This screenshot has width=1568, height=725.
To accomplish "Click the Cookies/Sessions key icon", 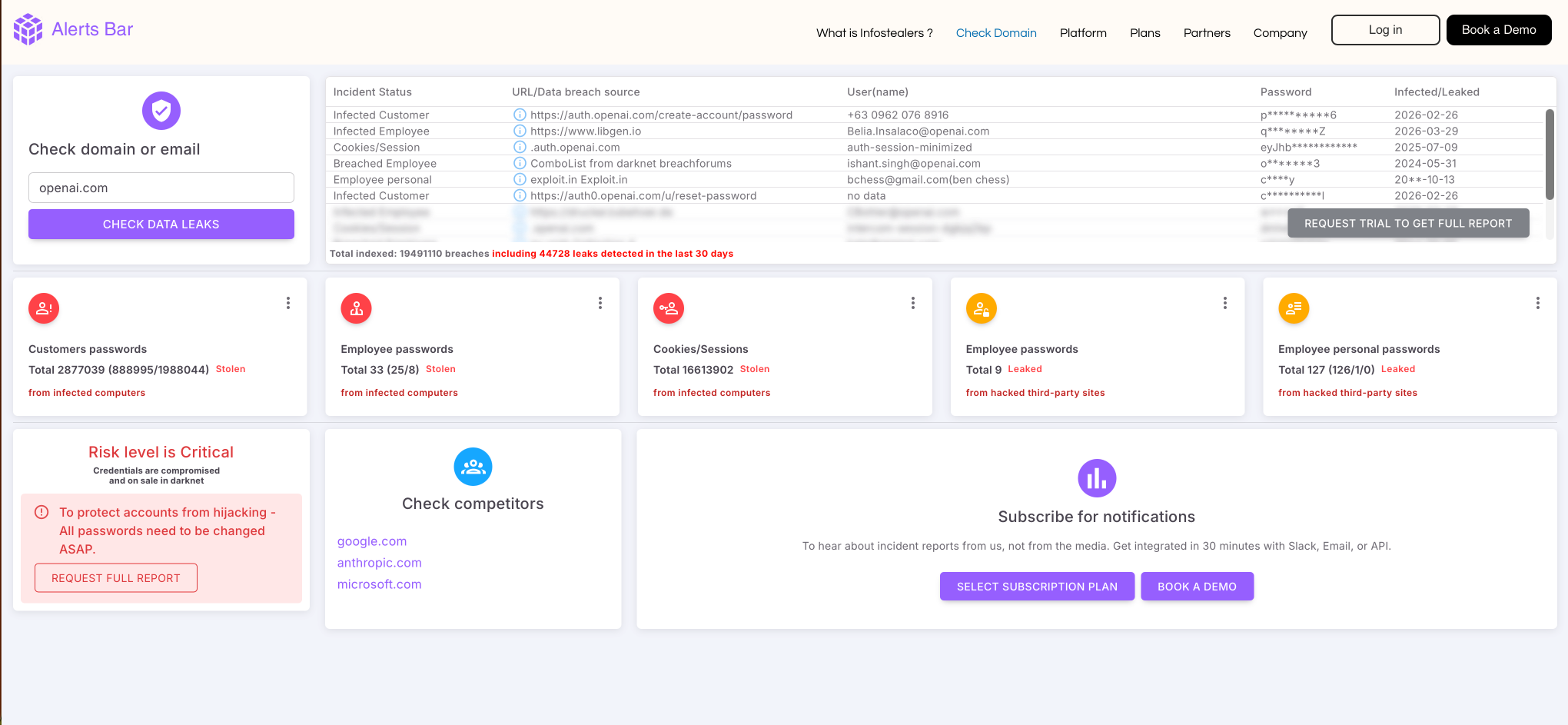I will (x=669, y=308).
